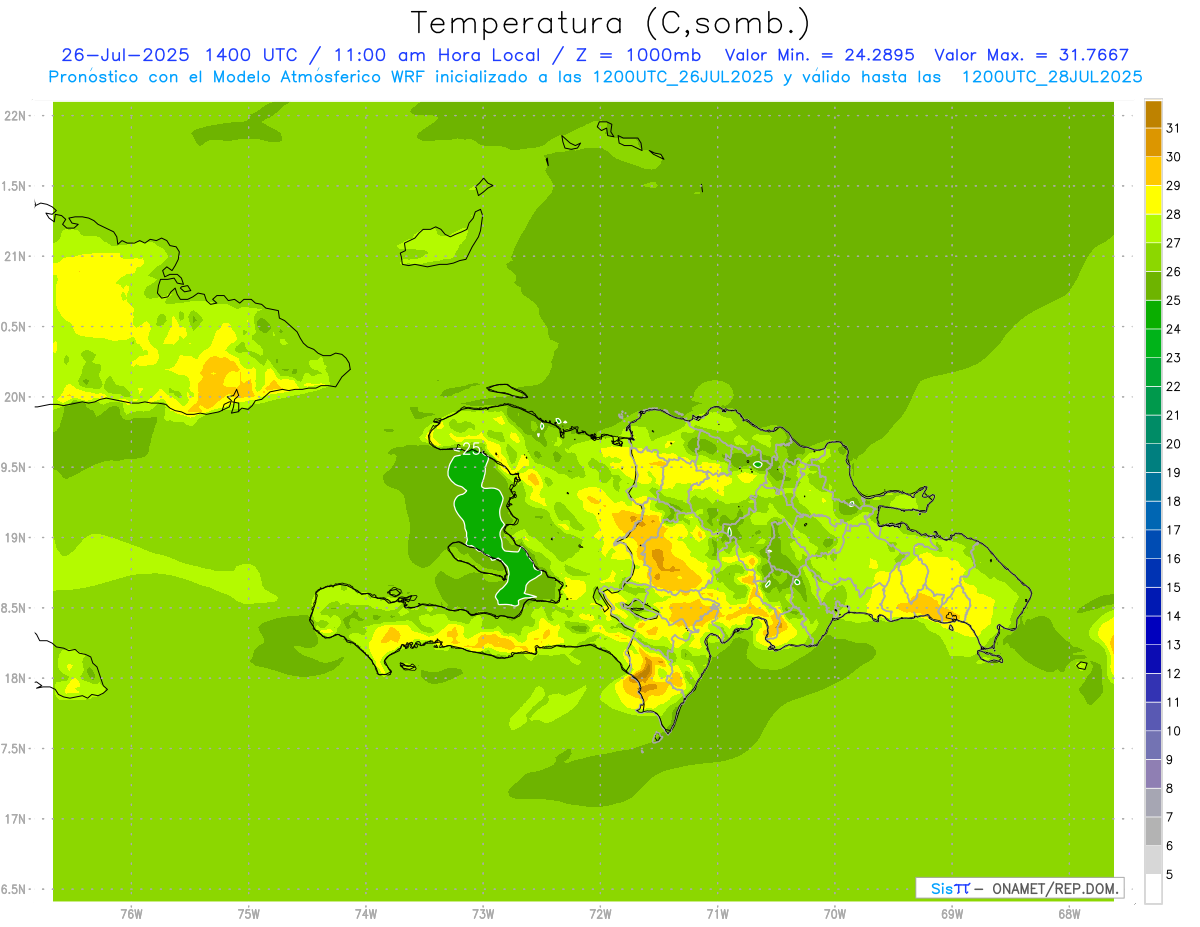Click the white "25" contour label on Haiti
This screenshot has height=927, width=1200.
(470, 448)
